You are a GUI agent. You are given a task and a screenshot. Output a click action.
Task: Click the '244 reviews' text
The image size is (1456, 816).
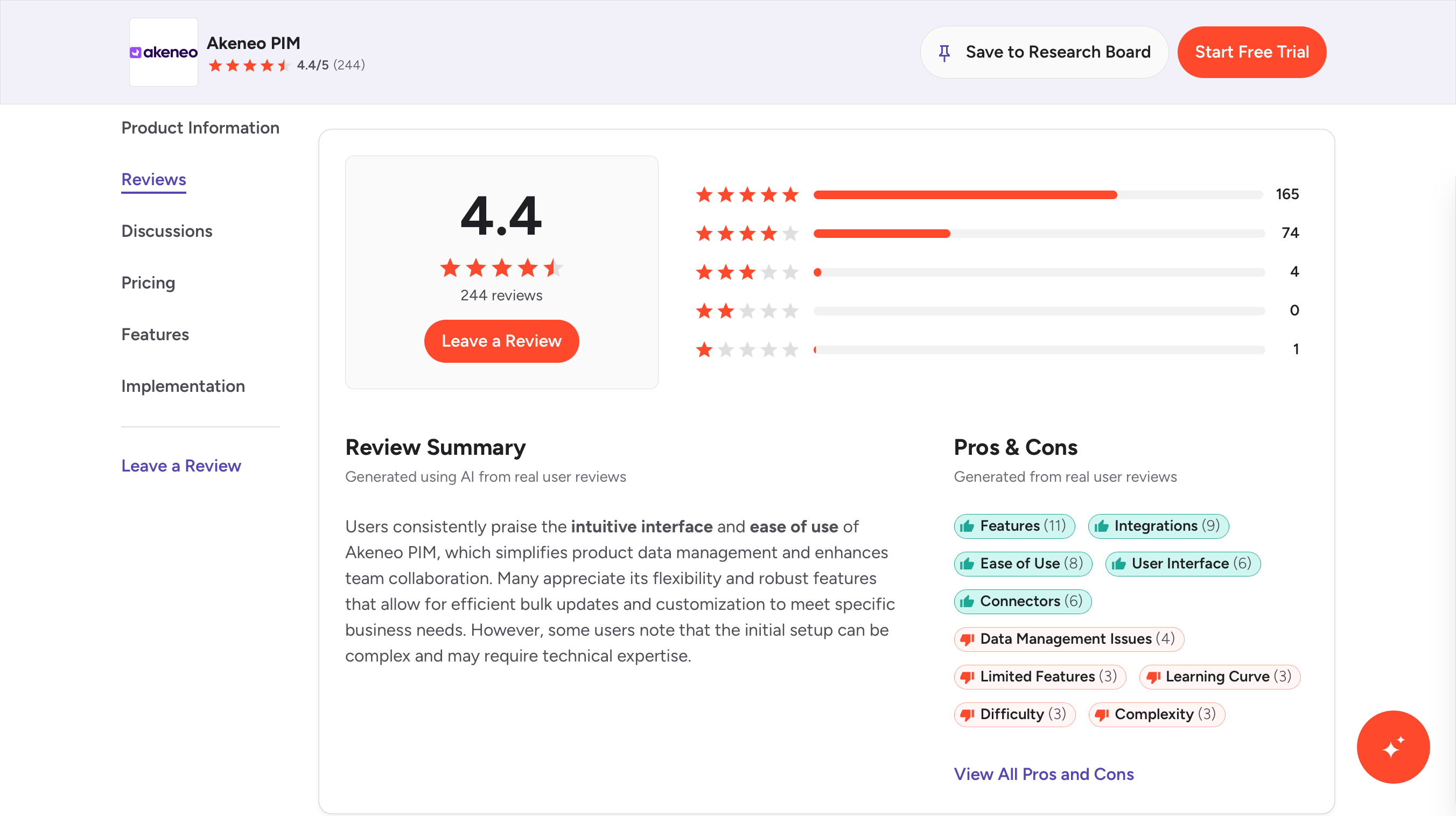click(x=501, y=296)
